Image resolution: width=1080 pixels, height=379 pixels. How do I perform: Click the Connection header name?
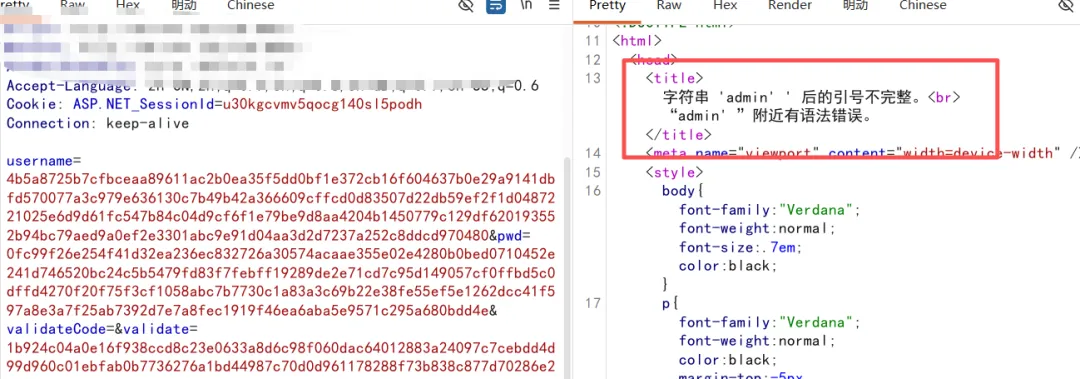click(52, 123)
